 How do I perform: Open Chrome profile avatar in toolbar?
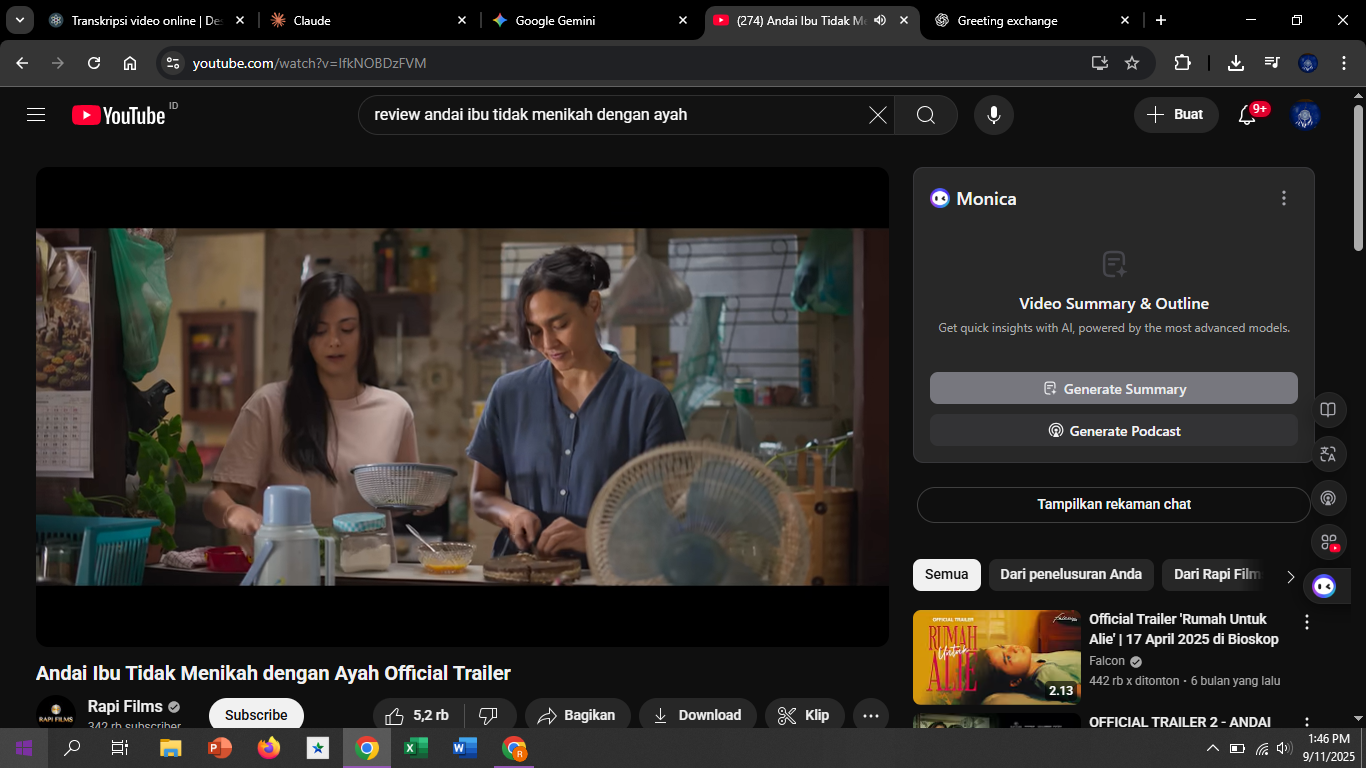1308,63
